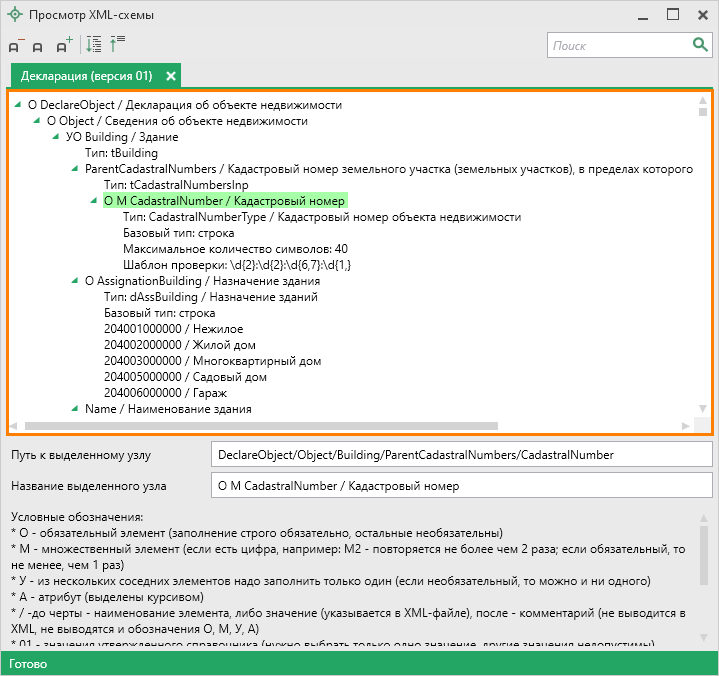
Task: Collapse all tree nodes icon
Action: tap(117, 45)
